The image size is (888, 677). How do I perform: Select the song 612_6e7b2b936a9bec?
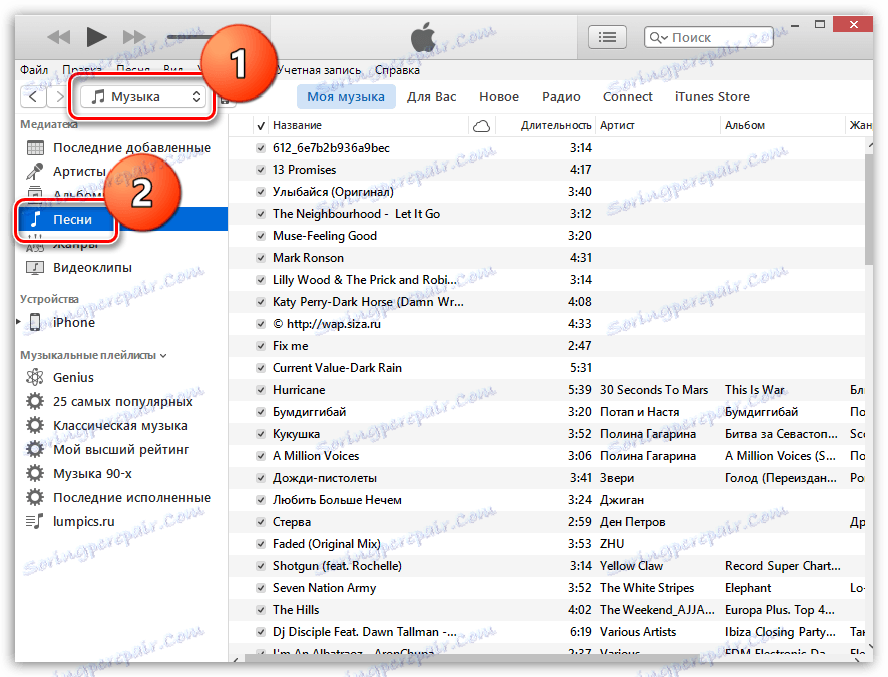click(x=331, y=148)
